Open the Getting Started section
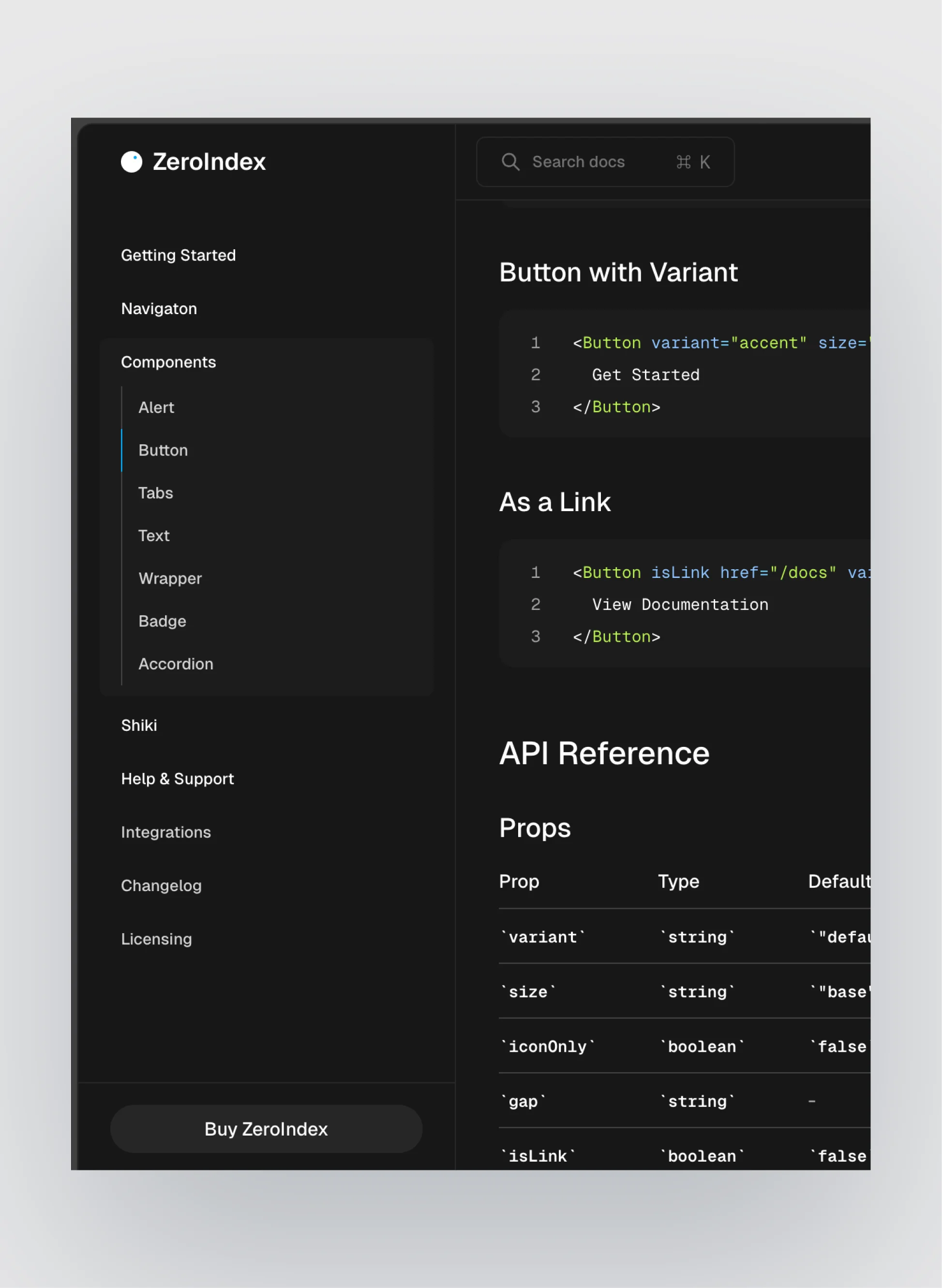The height and width of the screenshot is (1288, 942). click(x=178, y=255)
